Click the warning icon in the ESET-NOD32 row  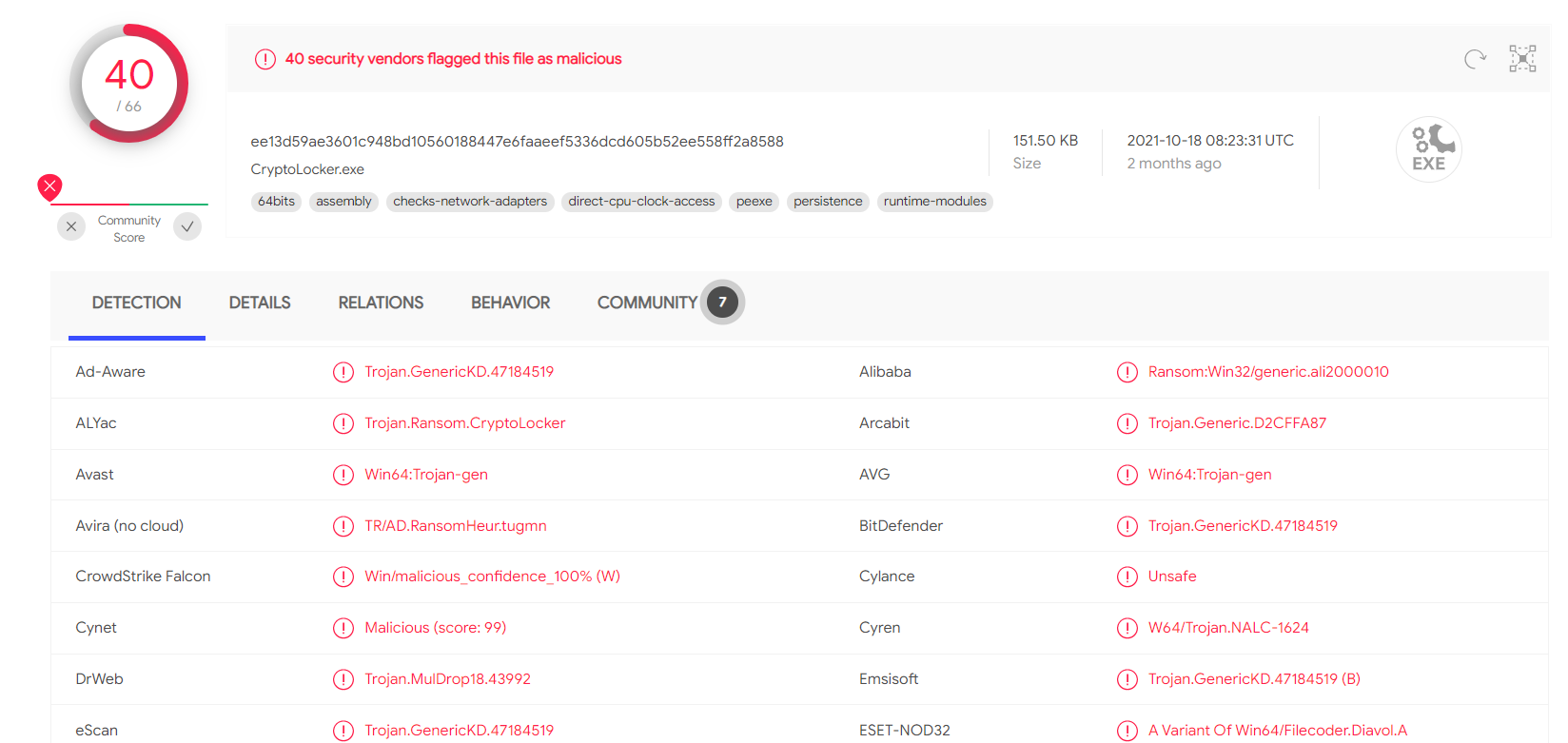point(1127,731)
